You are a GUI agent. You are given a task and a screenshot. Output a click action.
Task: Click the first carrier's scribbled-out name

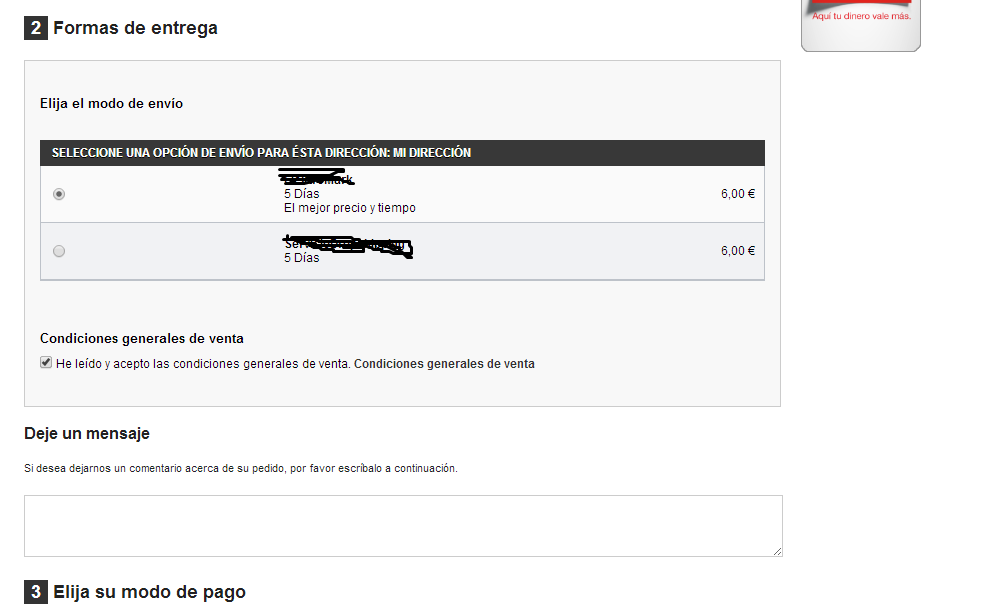click(318, 180)
